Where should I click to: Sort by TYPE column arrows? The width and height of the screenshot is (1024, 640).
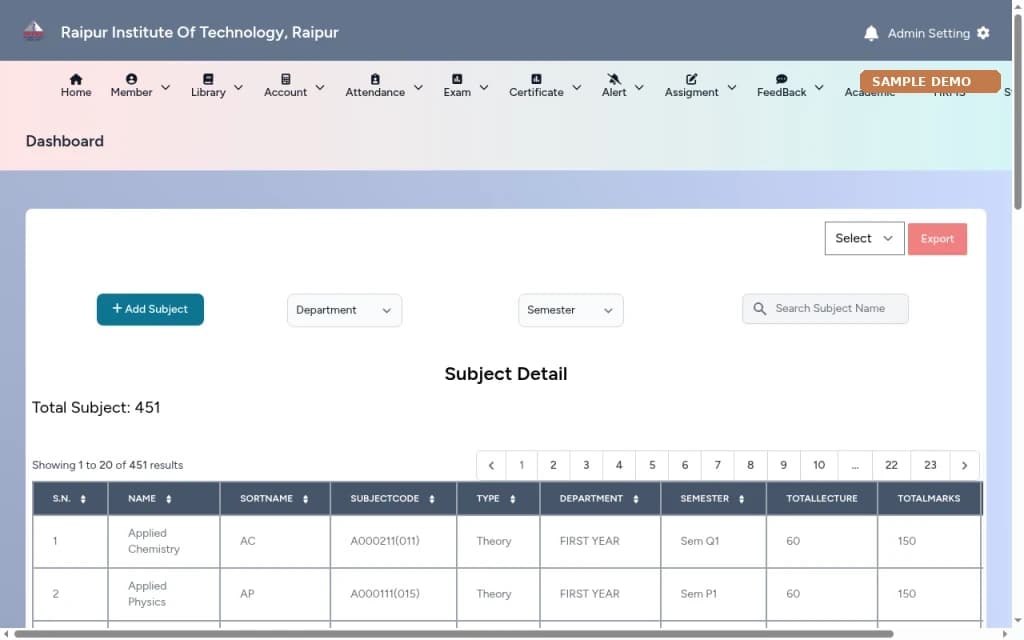(513, 499)
